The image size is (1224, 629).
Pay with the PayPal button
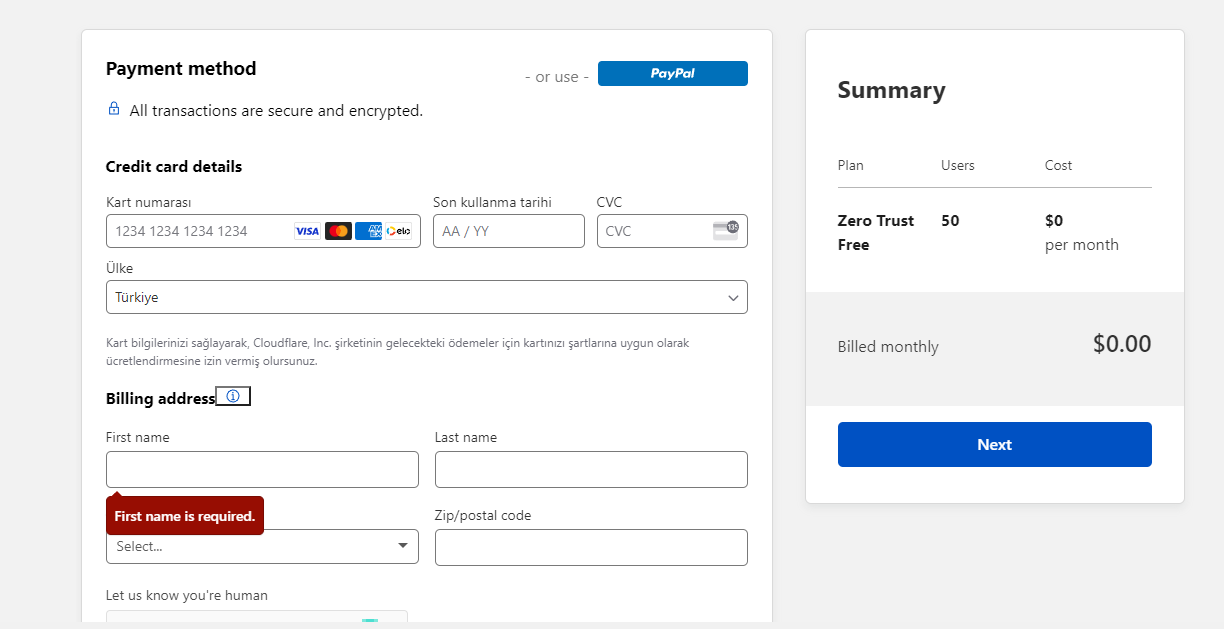(x=672, y=74)
